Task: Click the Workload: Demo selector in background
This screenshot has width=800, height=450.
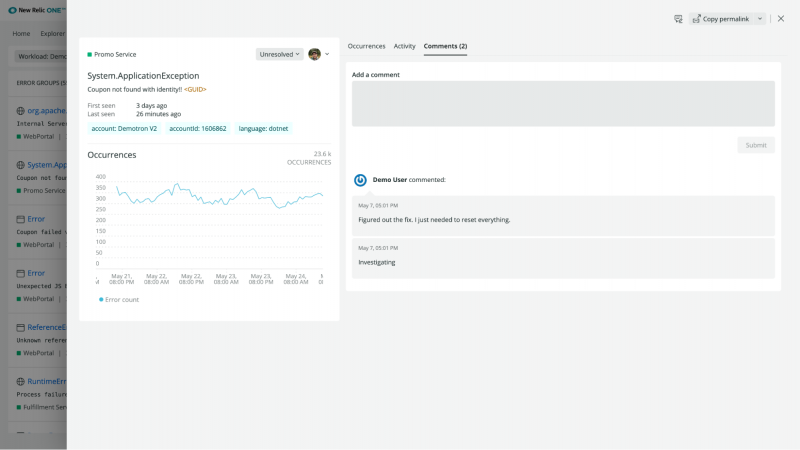Action: click(x=41, y=56)
